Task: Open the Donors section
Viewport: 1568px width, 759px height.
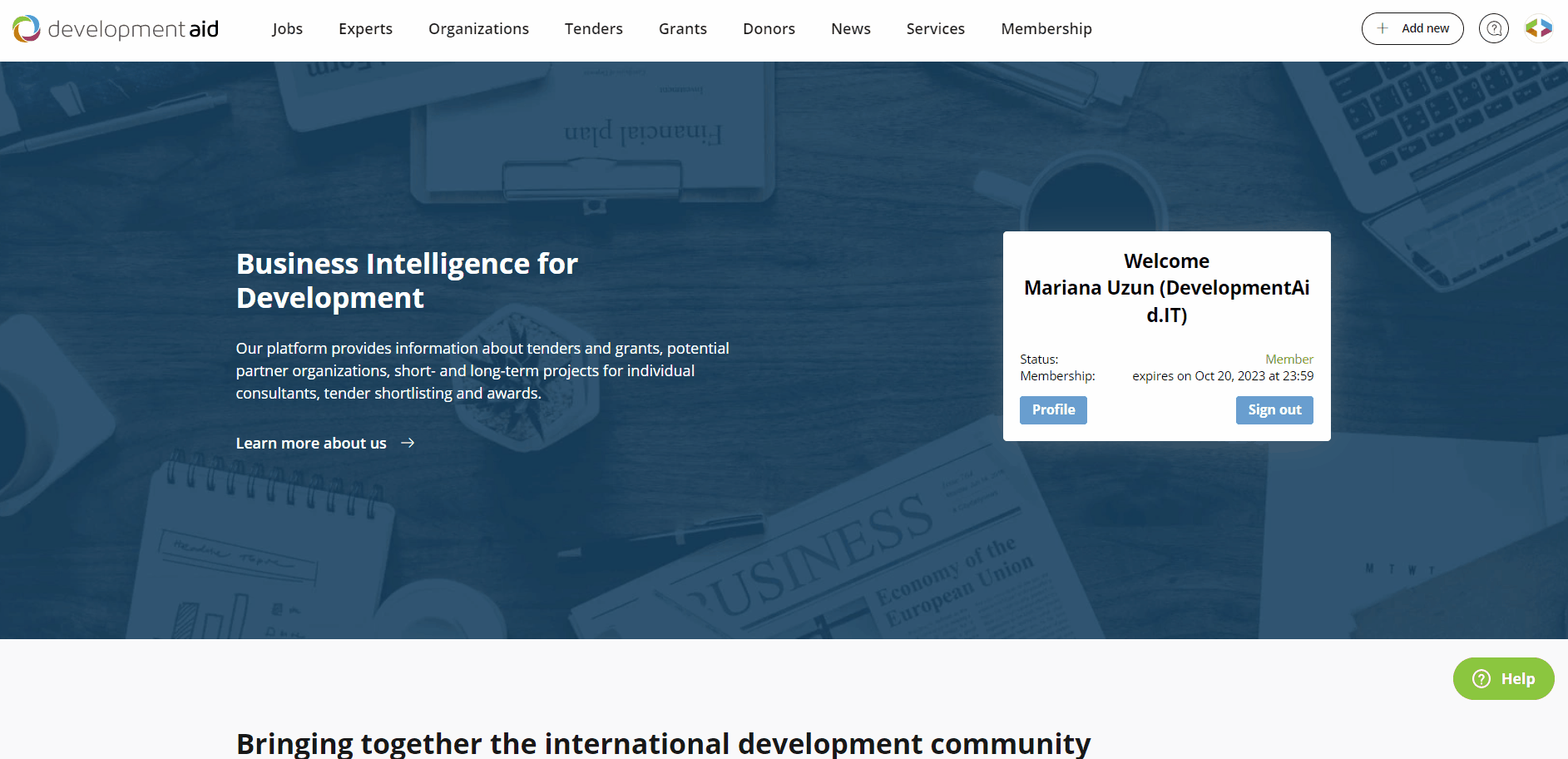Action: (x=769, y=29)
